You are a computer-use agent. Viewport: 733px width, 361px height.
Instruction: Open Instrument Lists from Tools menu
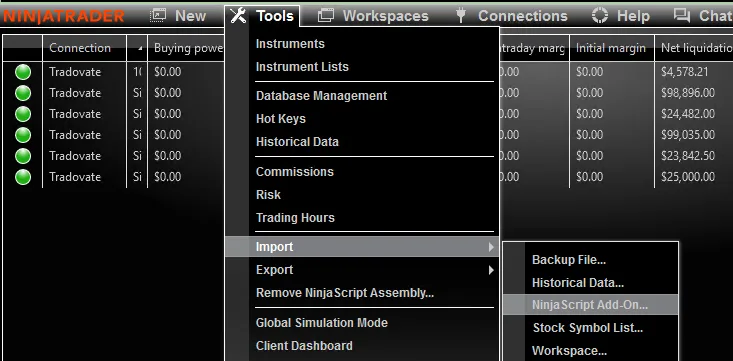click(x=302, y=66)
